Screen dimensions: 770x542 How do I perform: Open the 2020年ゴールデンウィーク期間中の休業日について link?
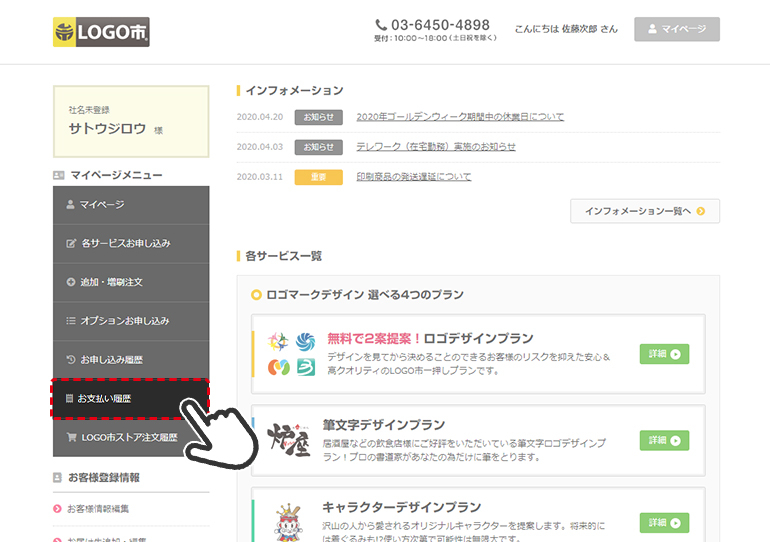coord(460,117)
